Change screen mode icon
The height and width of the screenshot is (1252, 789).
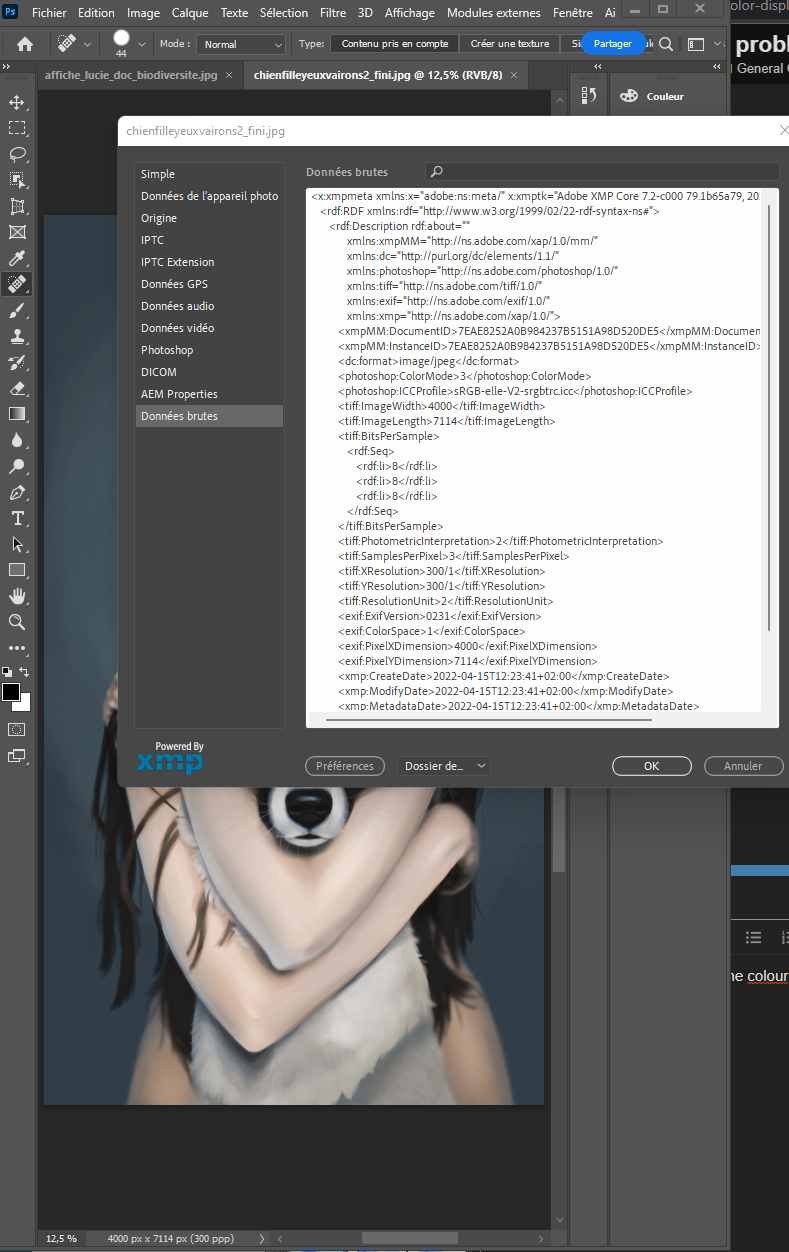pos(17,757)
